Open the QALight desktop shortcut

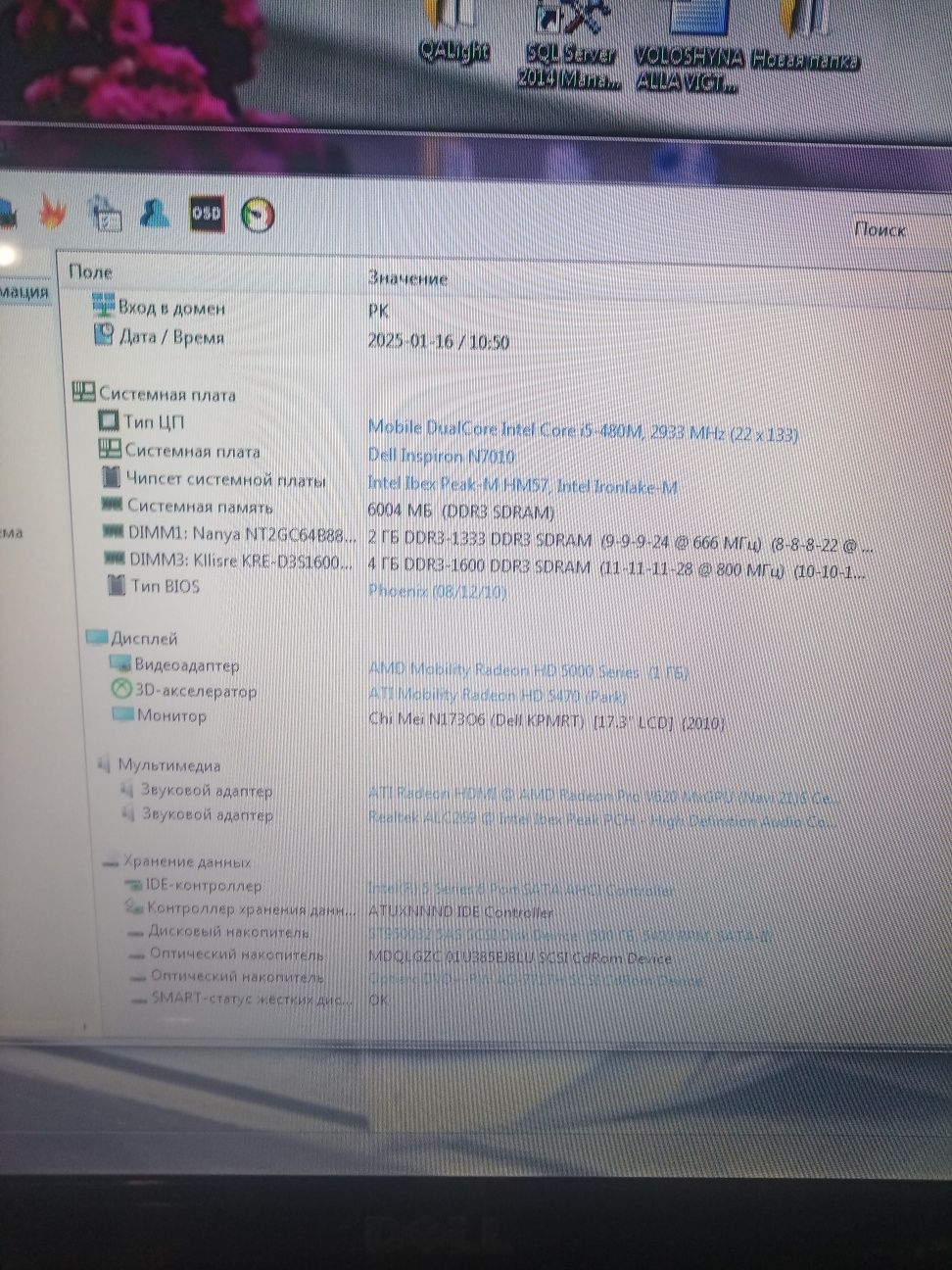(453, 31)
